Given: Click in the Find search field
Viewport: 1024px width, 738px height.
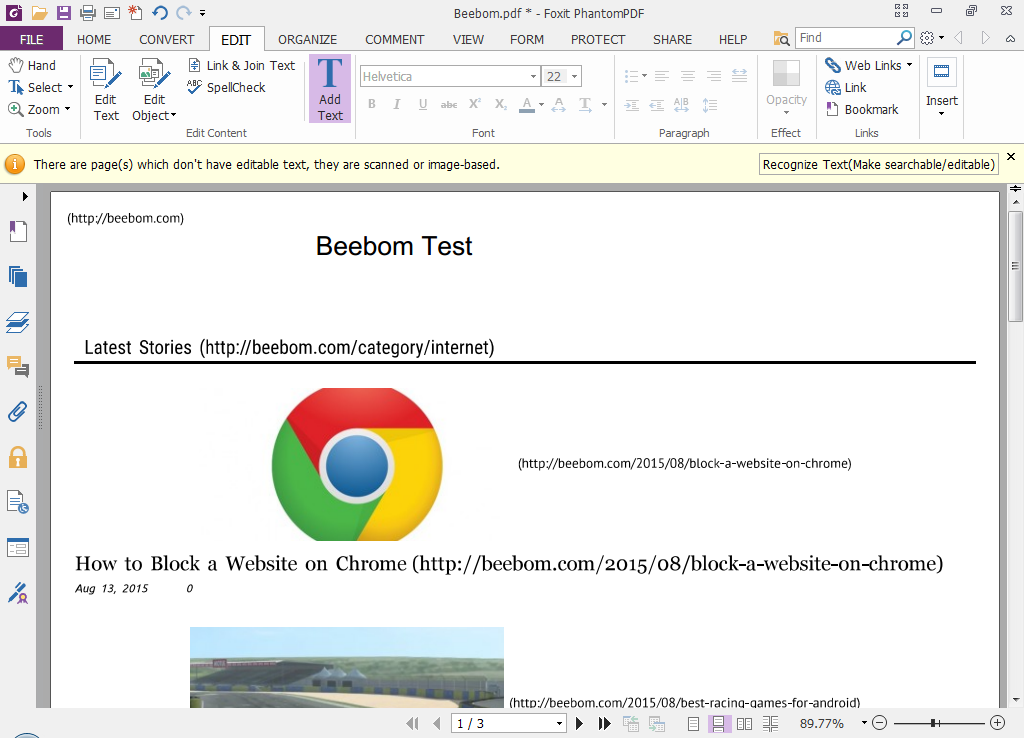Looking at the screenshot, I should click(x=846, y=37).
